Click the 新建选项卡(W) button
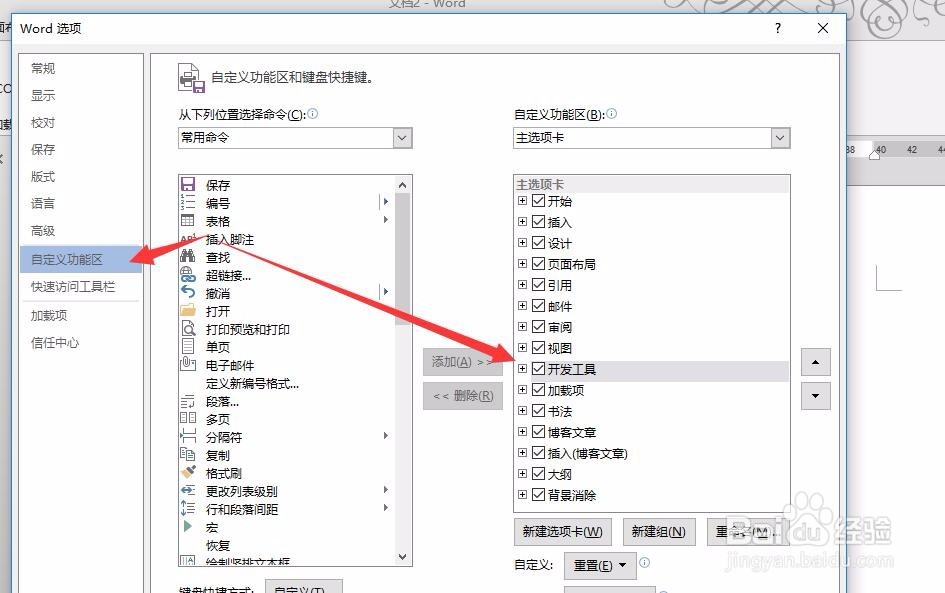The width and height of the screenshot is (945, 593). [563, 532]
